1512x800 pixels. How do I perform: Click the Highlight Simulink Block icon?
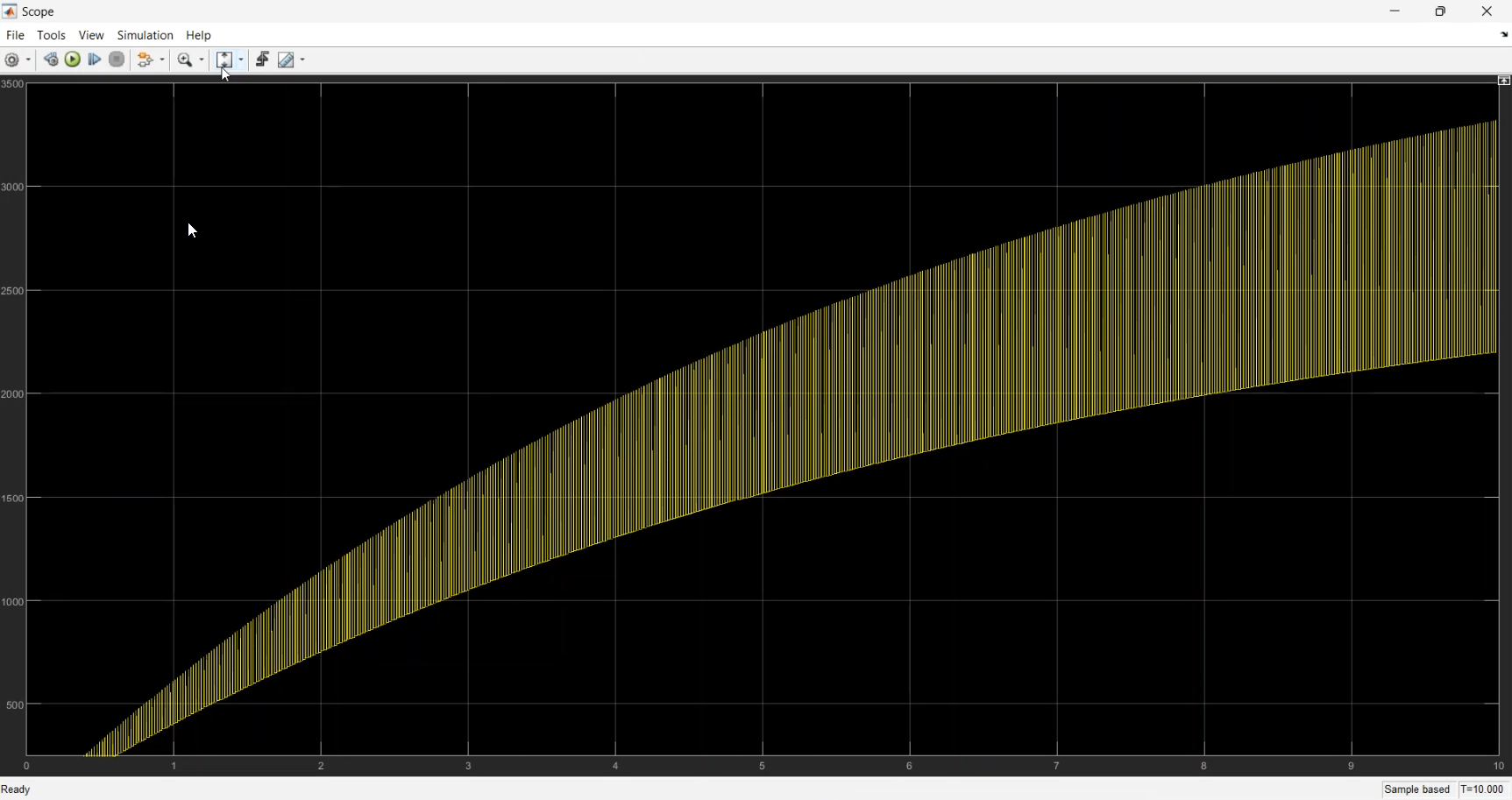(146, 60)
